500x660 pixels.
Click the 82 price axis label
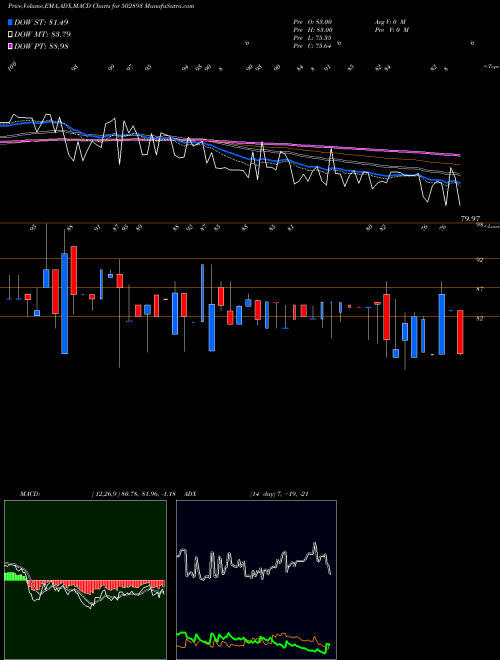[x=479, y=319]
